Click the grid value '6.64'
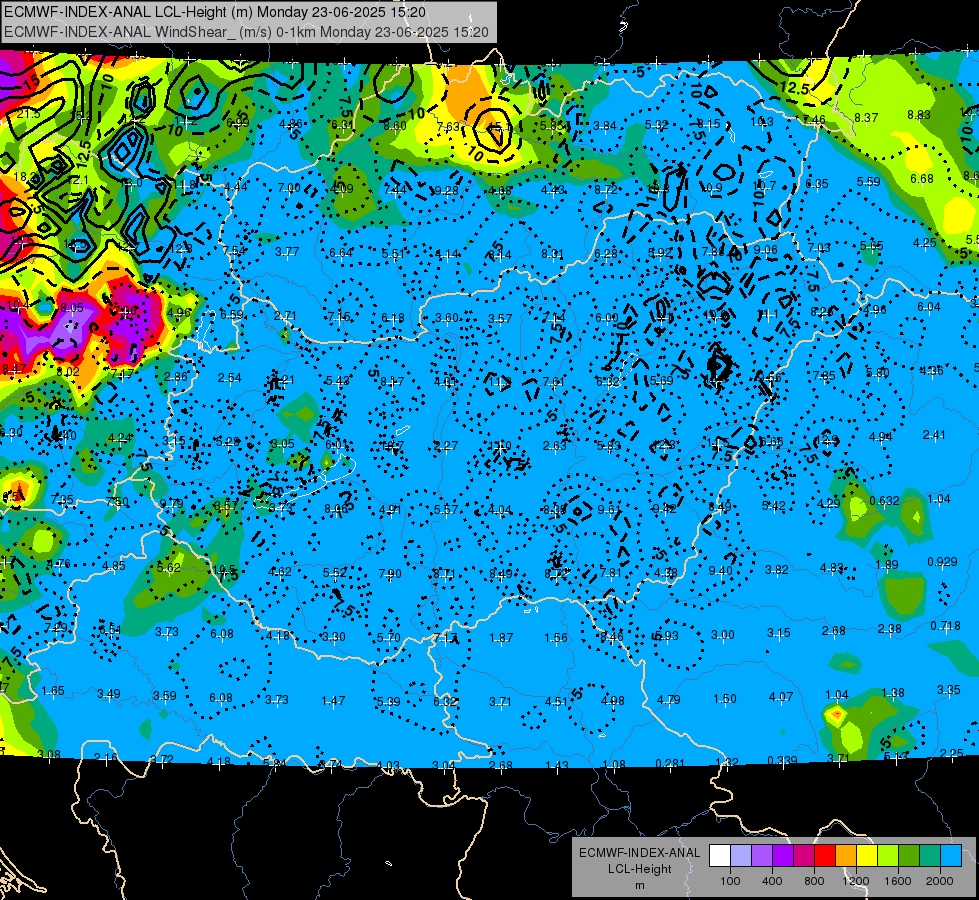 coord(341,252)
